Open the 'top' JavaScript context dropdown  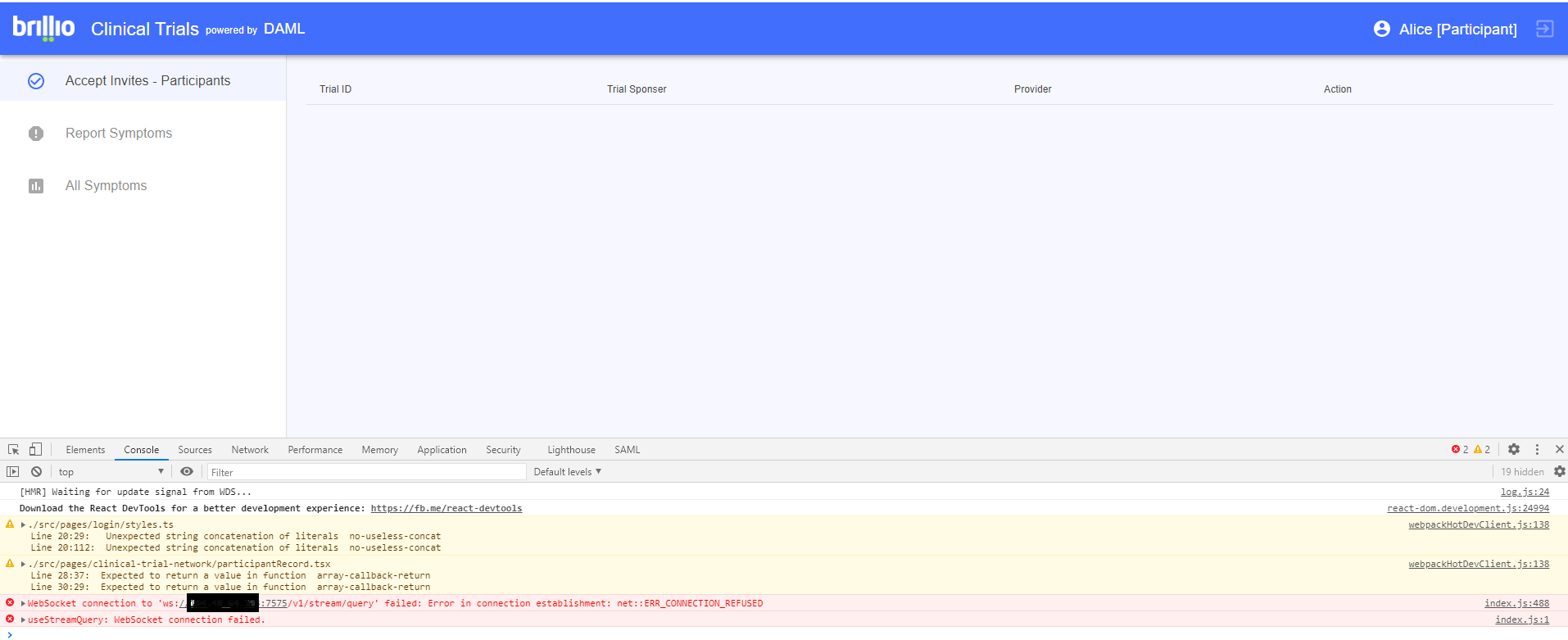point(111,472)
